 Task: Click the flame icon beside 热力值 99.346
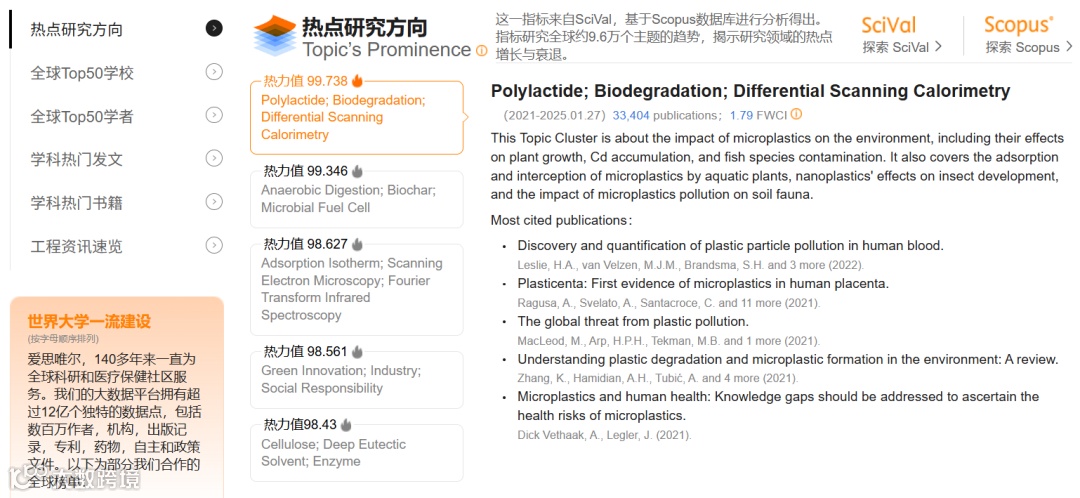point(357,171)
